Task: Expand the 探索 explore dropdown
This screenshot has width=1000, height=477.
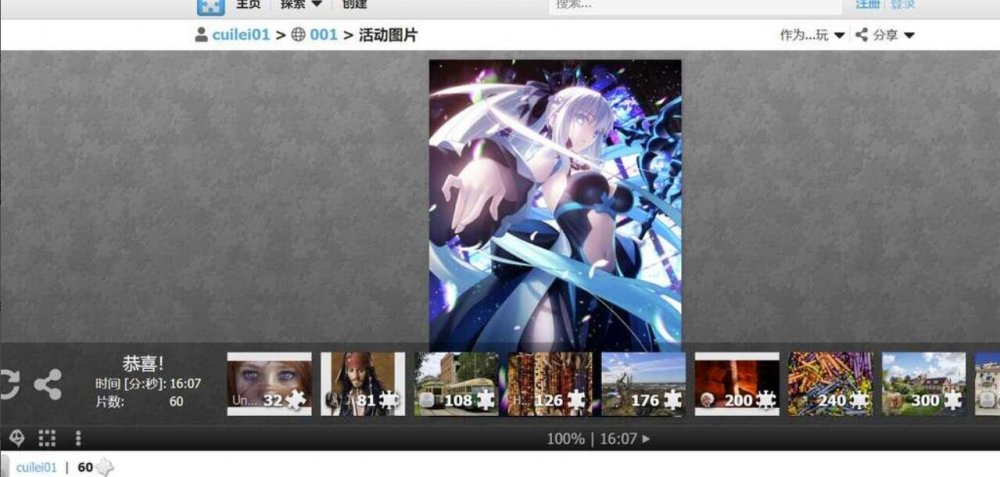Action: pos(301,4)
